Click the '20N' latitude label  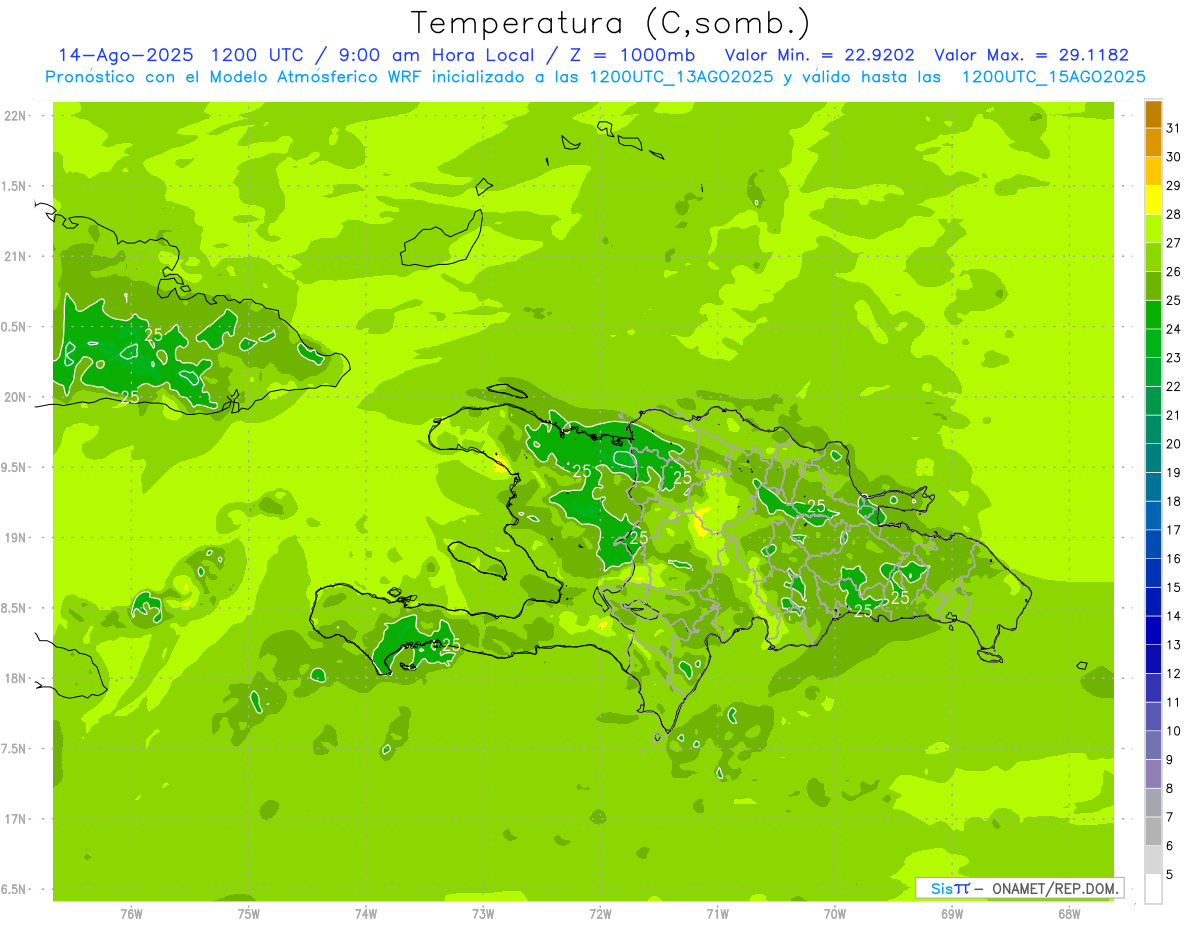(16, 397)
